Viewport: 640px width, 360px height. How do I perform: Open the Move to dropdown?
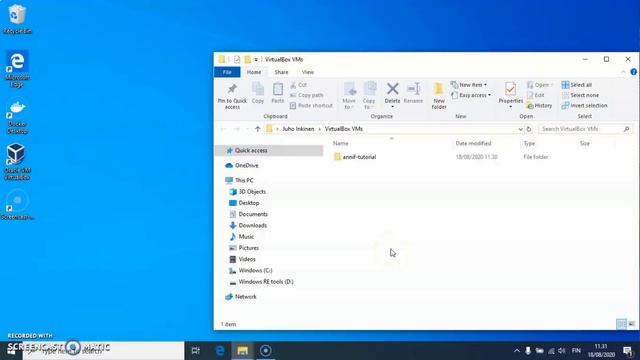pyautogui.click(x=349, y=96)
